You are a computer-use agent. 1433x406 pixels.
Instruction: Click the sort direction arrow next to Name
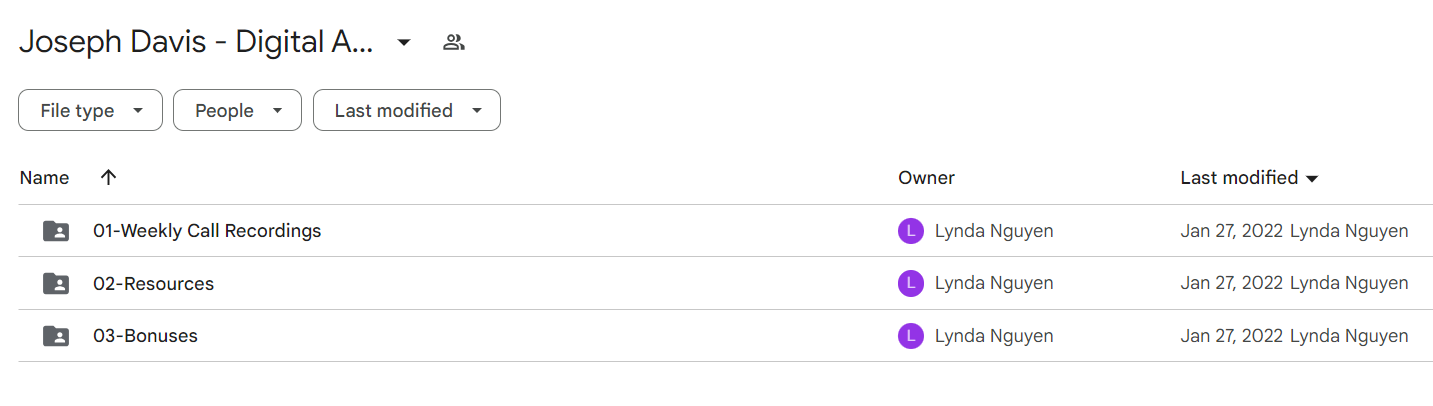[x=109, y=177]
